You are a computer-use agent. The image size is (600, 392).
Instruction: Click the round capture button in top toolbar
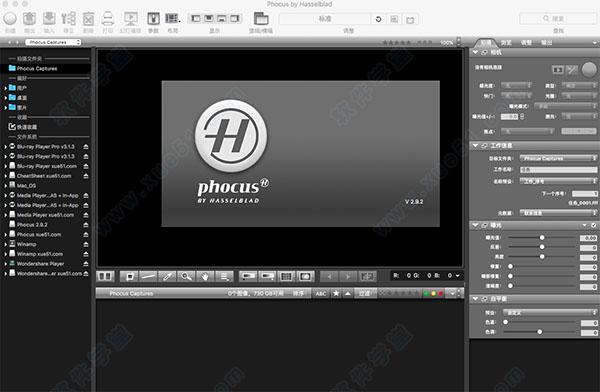(10, 18)
